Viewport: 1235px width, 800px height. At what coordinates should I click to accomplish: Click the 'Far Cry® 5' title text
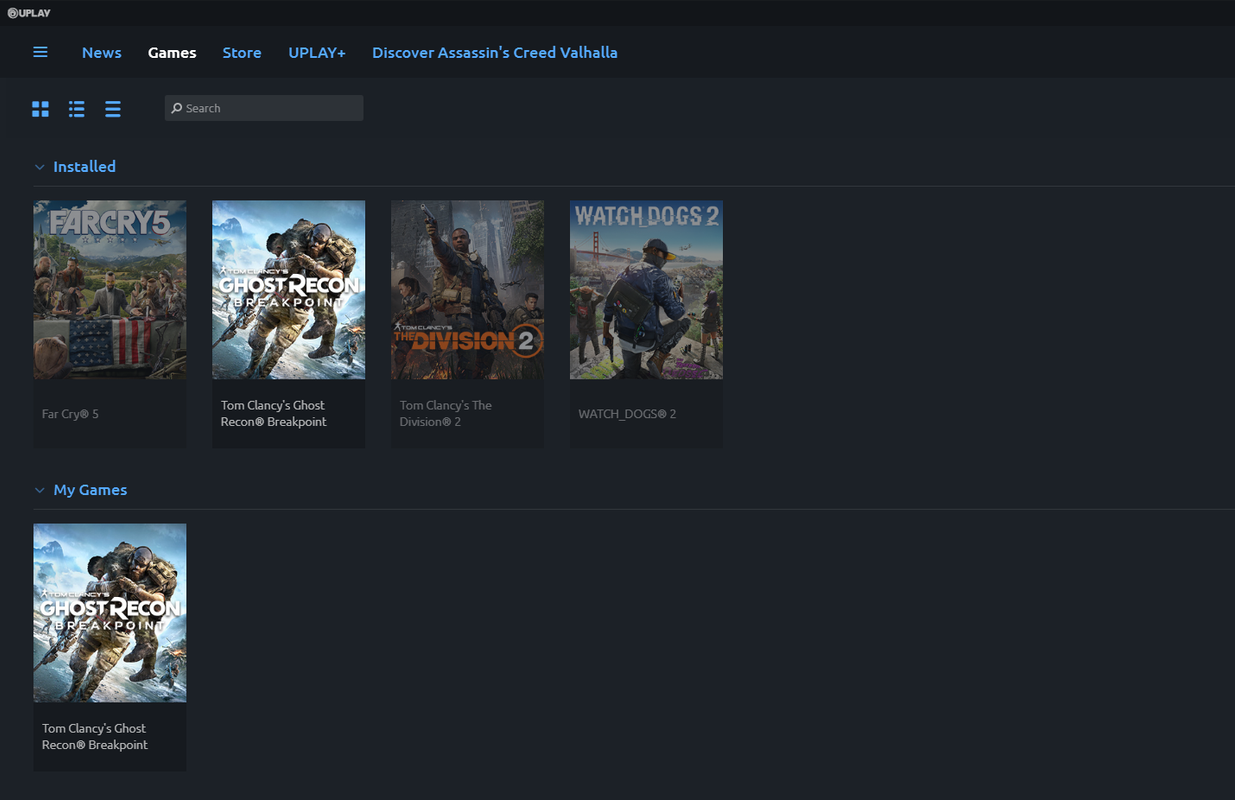(x=70, y=414)
